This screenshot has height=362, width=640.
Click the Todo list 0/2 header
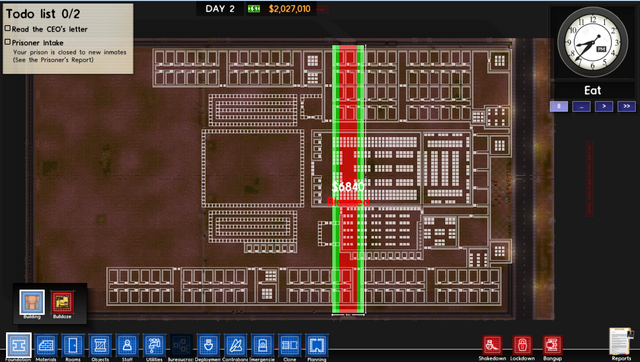43,13
